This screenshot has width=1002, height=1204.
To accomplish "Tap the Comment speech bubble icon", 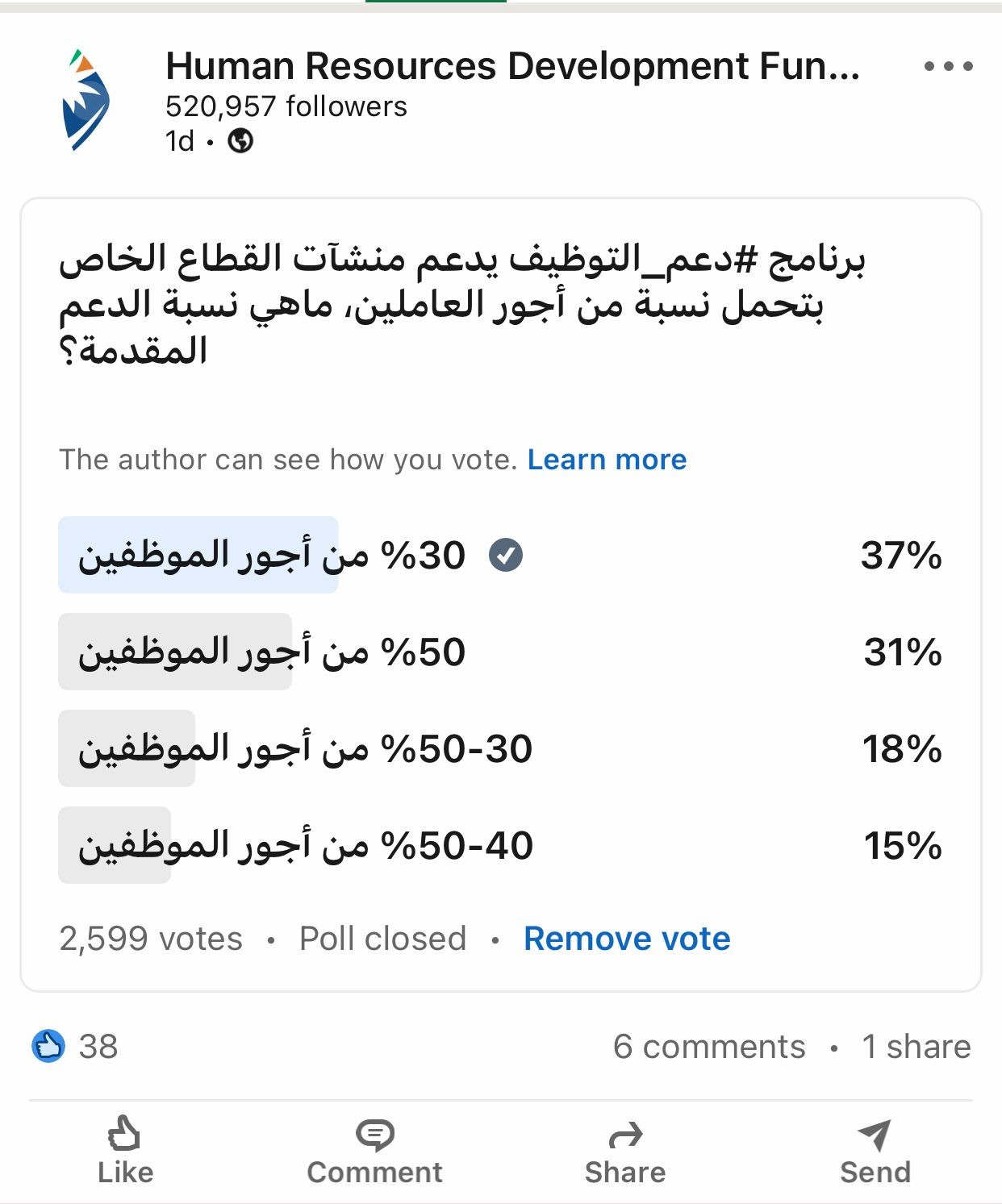I will pyautogui.click(x=374, y=1135).
